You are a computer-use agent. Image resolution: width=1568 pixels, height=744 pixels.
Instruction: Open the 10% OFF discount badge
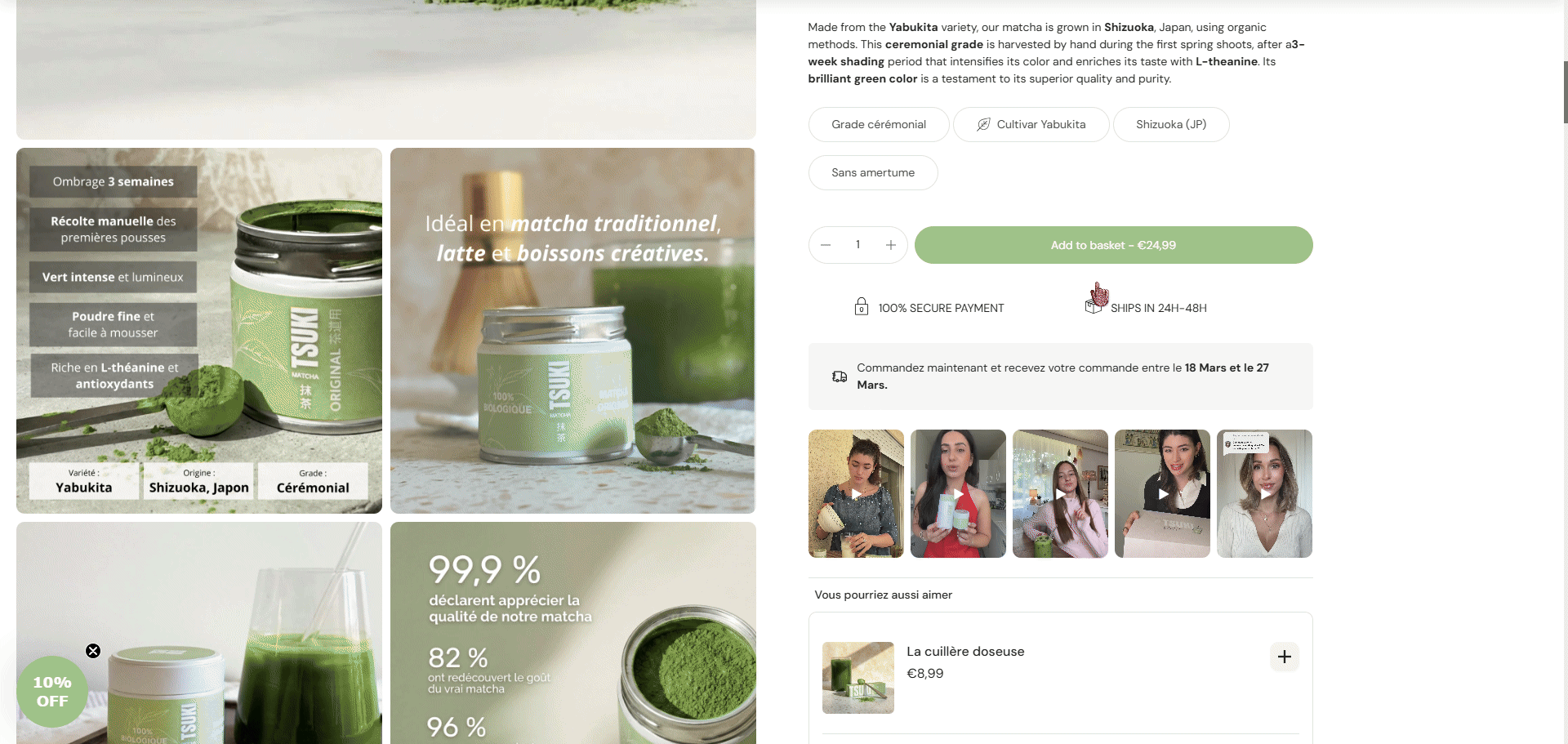pyautogui.click(x=52, y=692)
